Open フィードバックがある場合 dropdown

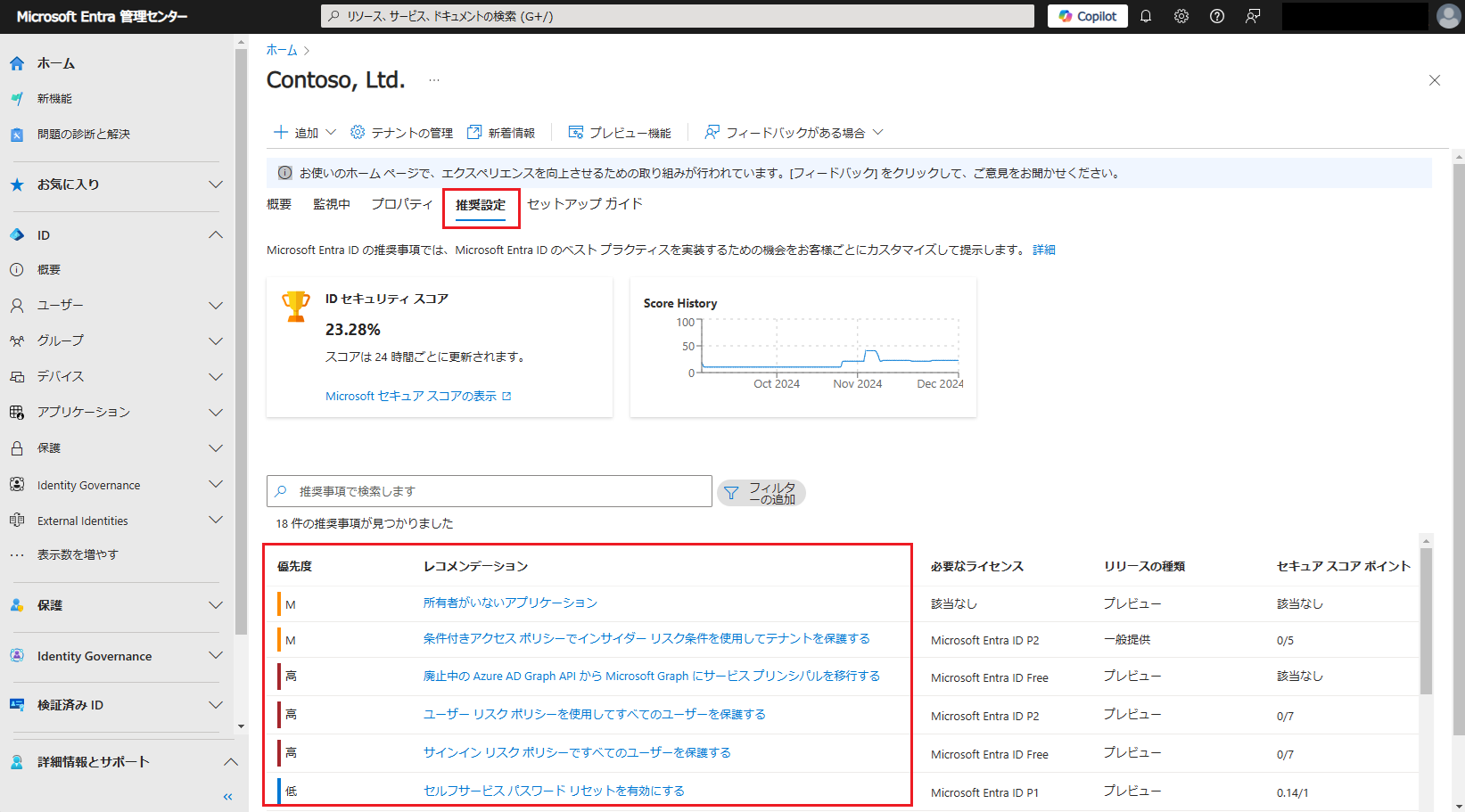pos(794,133)
